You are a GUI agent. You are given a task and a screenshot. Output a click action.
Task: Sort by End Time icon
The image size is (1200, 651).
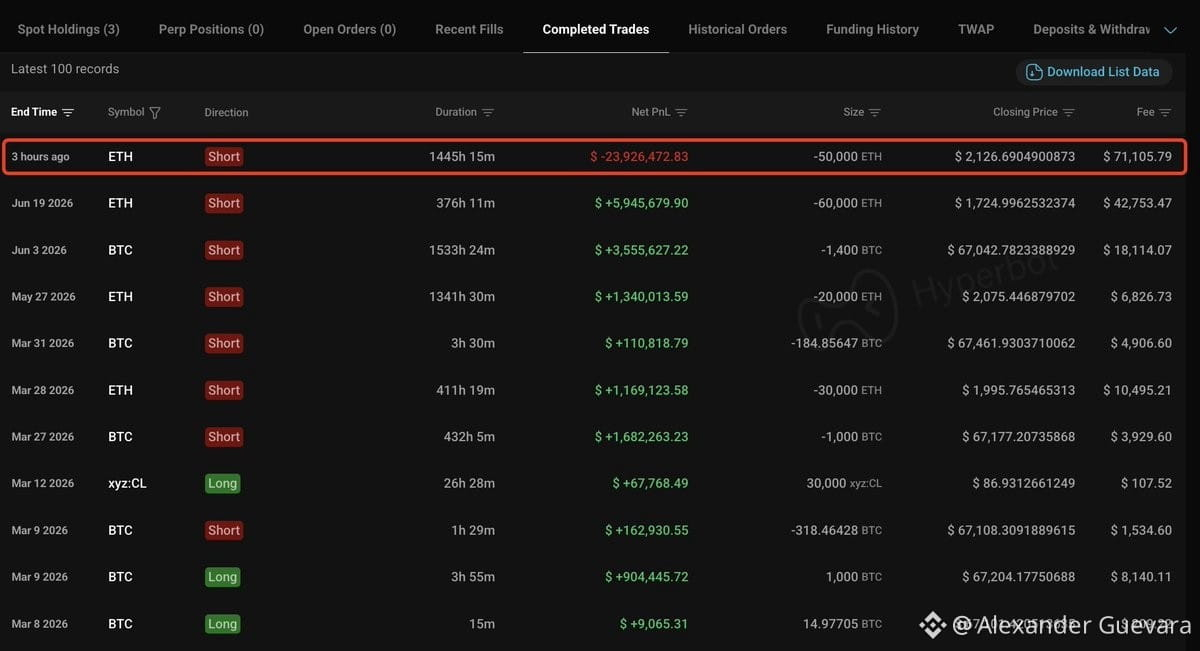click(68, 113)
